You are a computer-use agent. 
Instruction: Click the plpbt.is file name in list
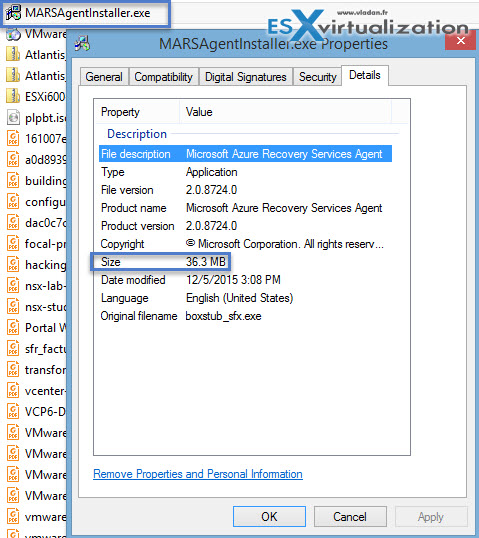coord(45,118)
